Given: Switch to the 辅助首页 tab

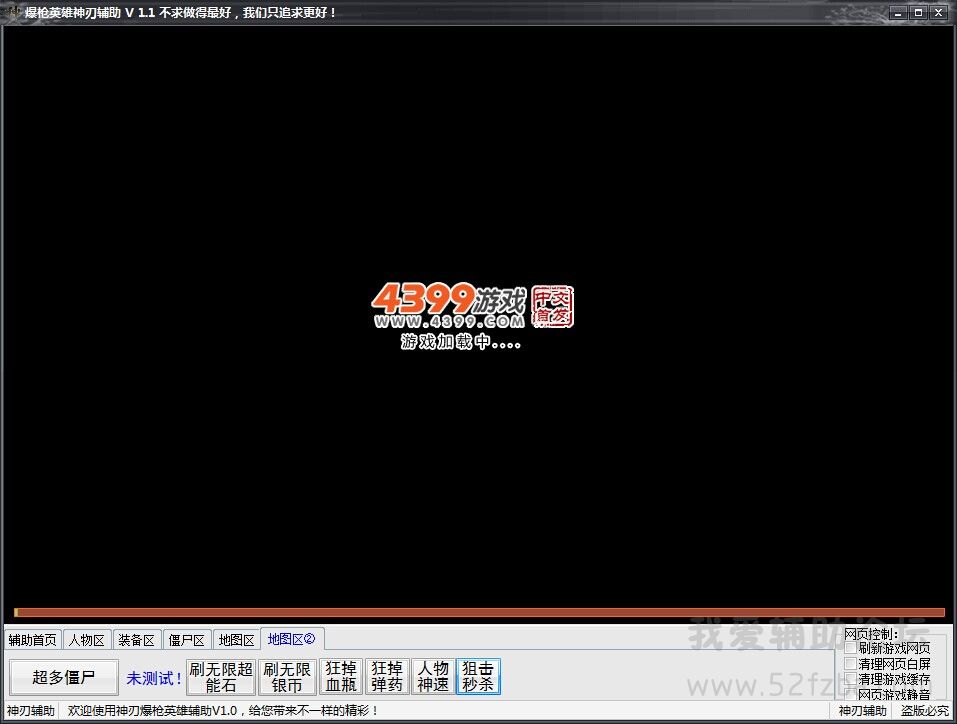Looking at the screenshot, I should pyautogui.click(x=32, y=640).
